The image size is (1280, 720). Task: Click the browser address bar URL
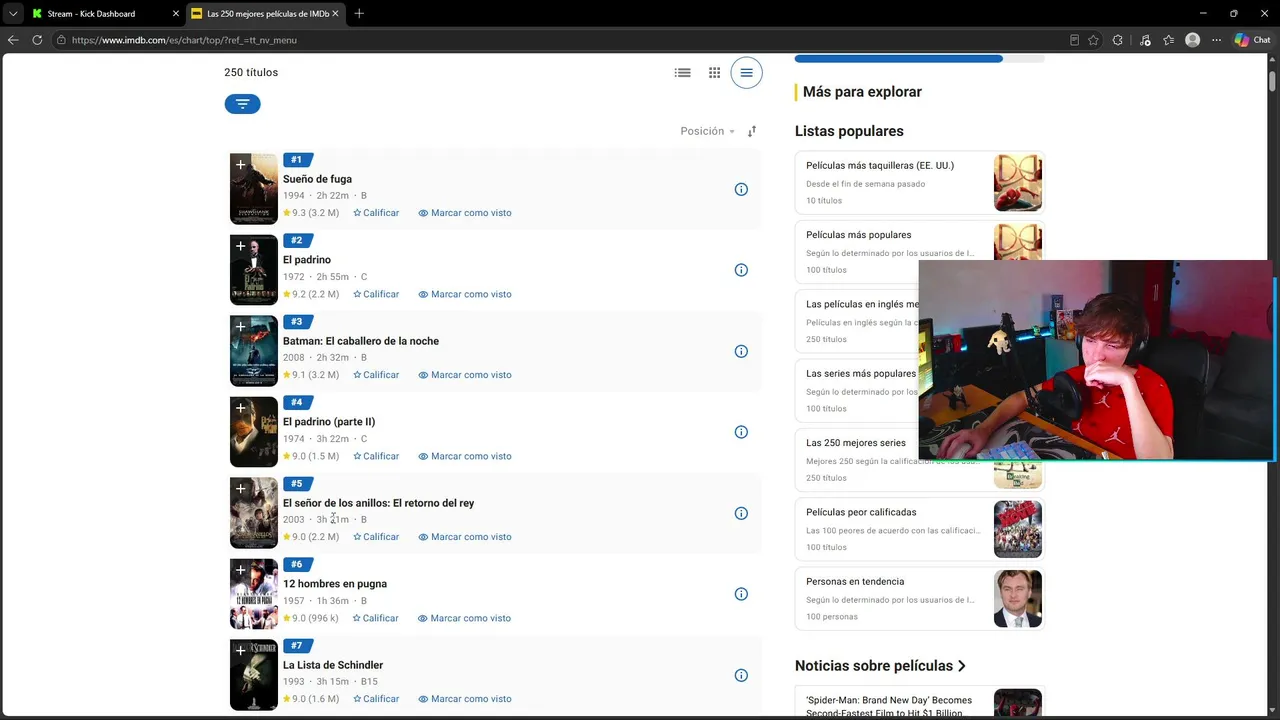(x=184, y=40)
